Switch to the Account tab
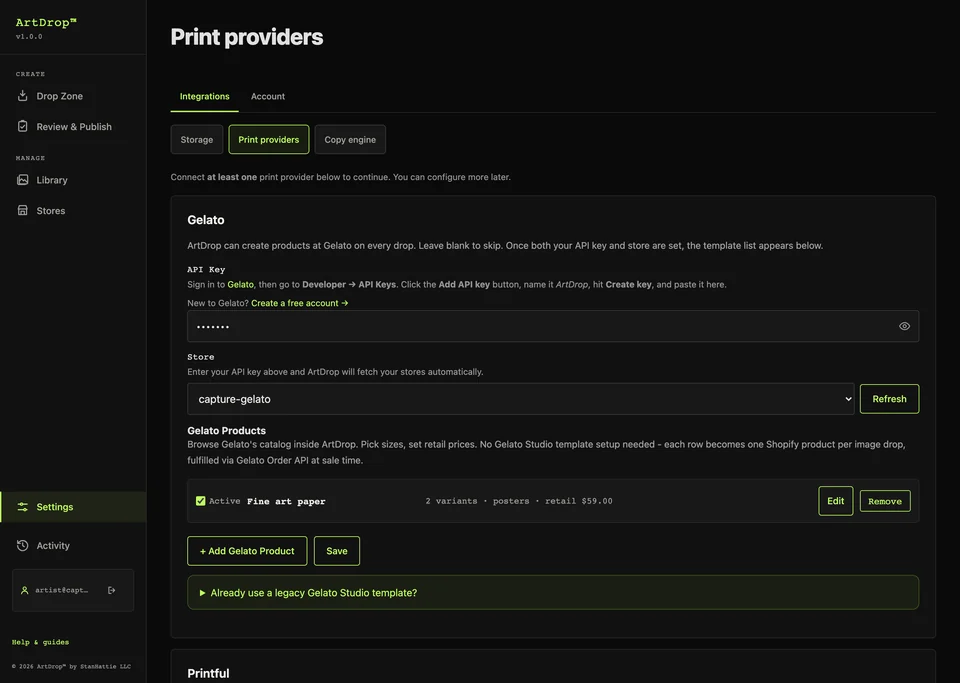The width and height of the screenshot is (960, 683). 268,96
